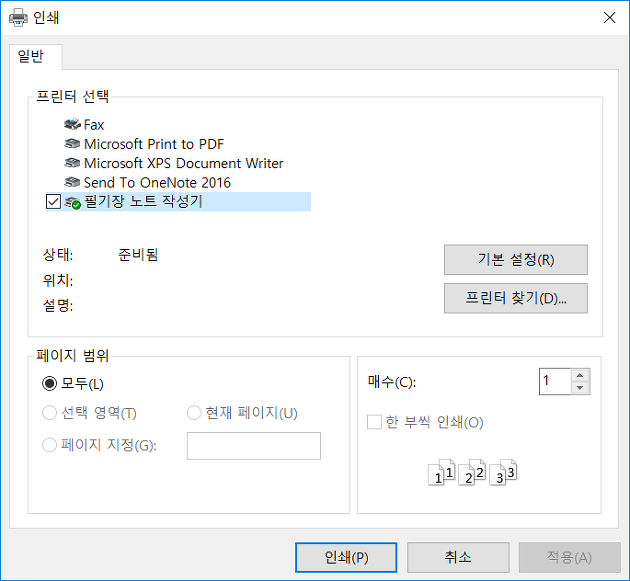630x581 pixels.
Task: Select the '필기장 노트 작성기' text entry
Action: click(143, 202)
